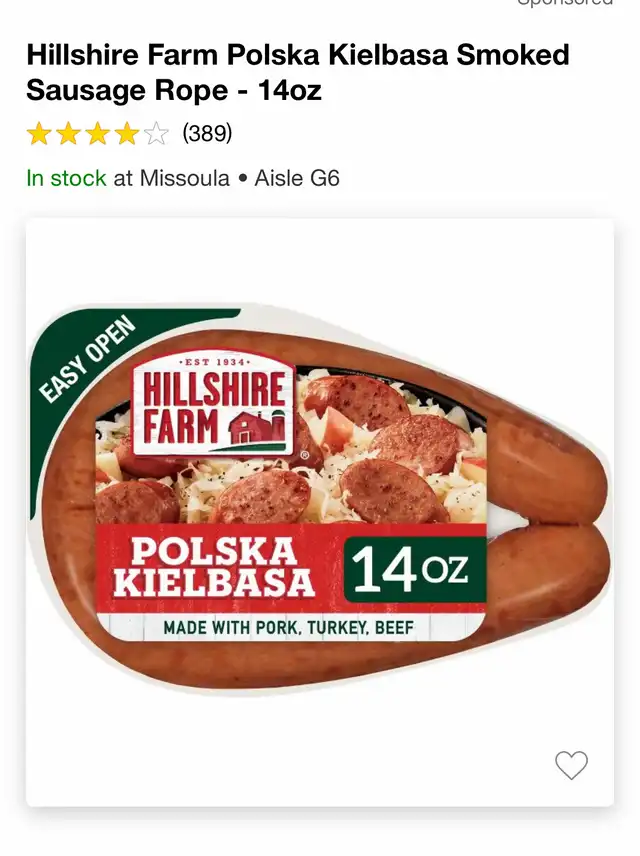The image size is (640, 856).
Task: Open the Hillshire Farm Polska Kielbasa title
Action: pyautogui.click(x=298, y=73)
